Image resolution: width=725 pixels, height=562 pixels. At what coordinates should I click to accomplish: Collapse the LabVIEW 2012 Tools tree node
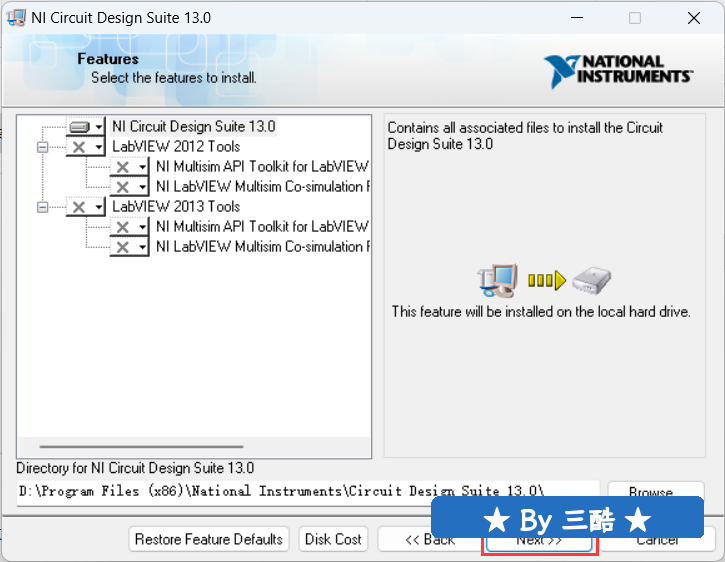pos(43,147)
